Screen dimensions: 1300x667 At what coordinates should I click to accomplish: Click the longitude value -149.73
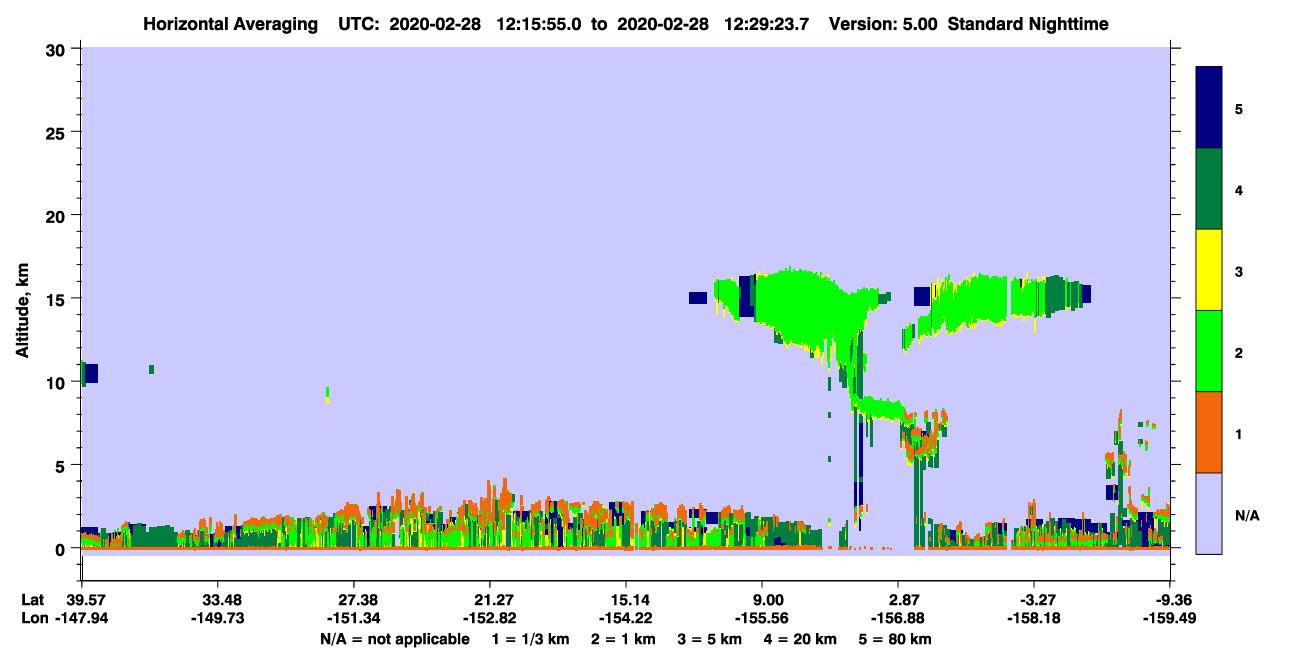point(217,618)
